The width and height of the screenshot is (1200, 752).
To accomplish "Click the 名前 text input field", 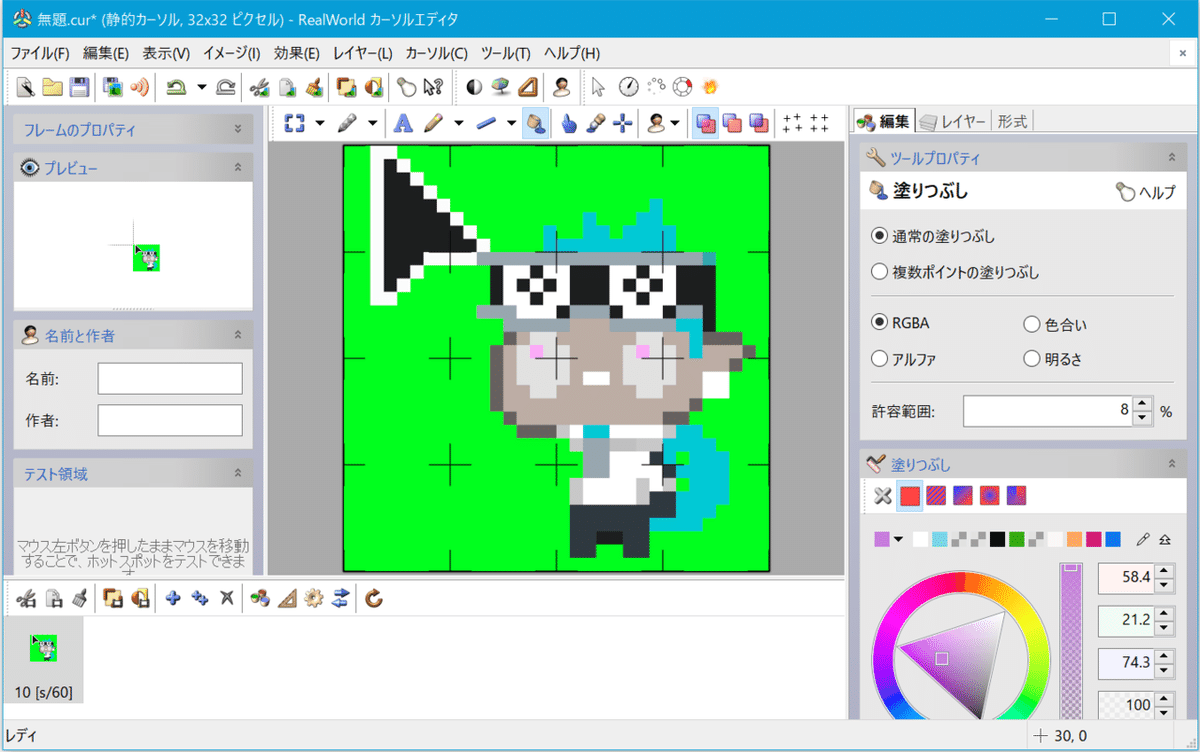I will tap(170, 379).
